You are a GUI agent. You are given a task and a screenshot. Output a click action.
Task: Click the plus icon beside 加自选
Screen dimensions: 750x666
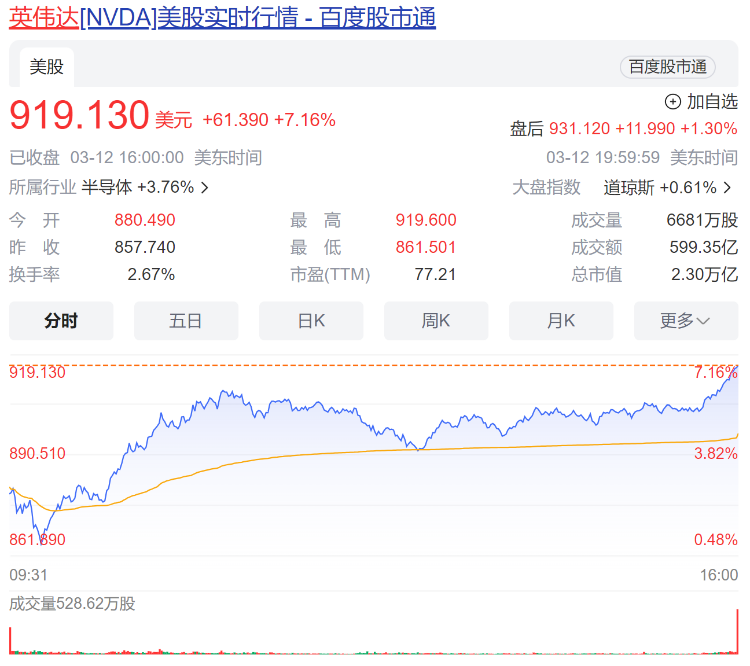[x=673, y=102]
